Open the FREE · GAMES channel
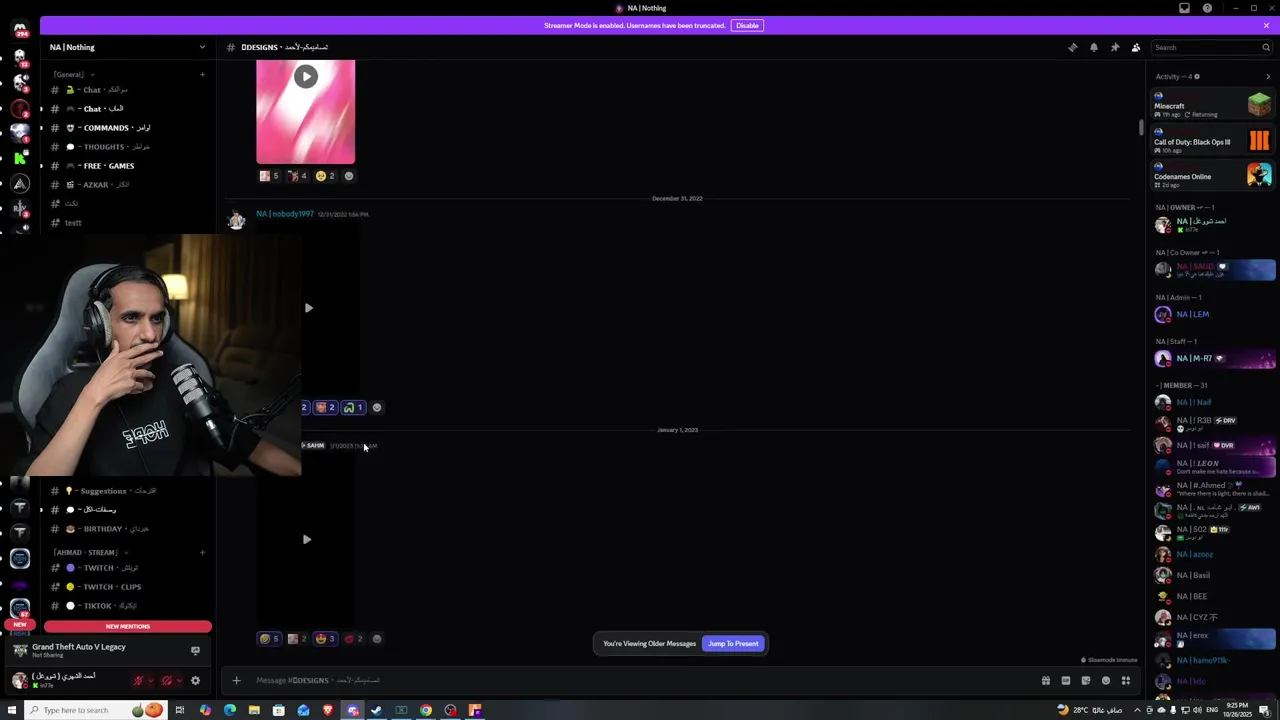Image resolution: width=1280 pixels, height=720 pixels. [127, 166]
